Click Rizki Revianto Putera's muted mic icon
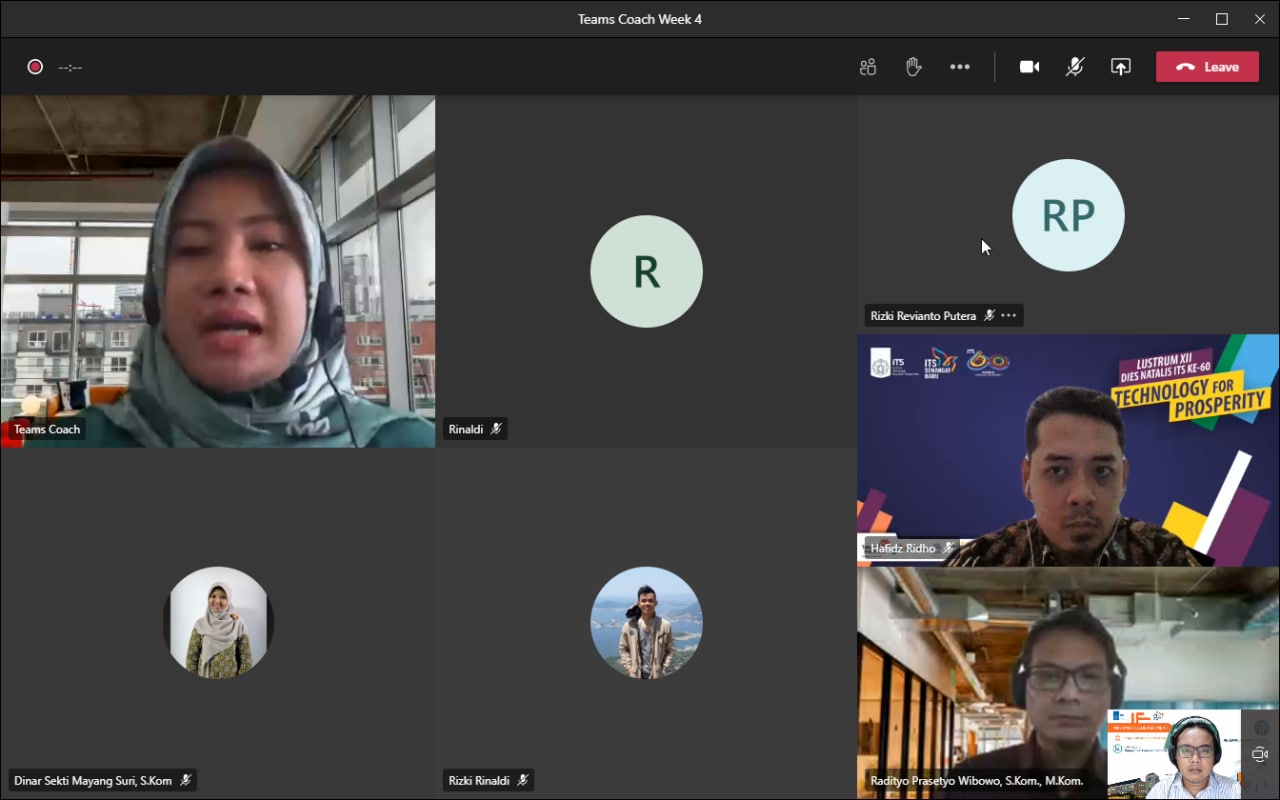The width and height of the screenshot is (1280, 800). pyautogui.click(x=989, y=316)
